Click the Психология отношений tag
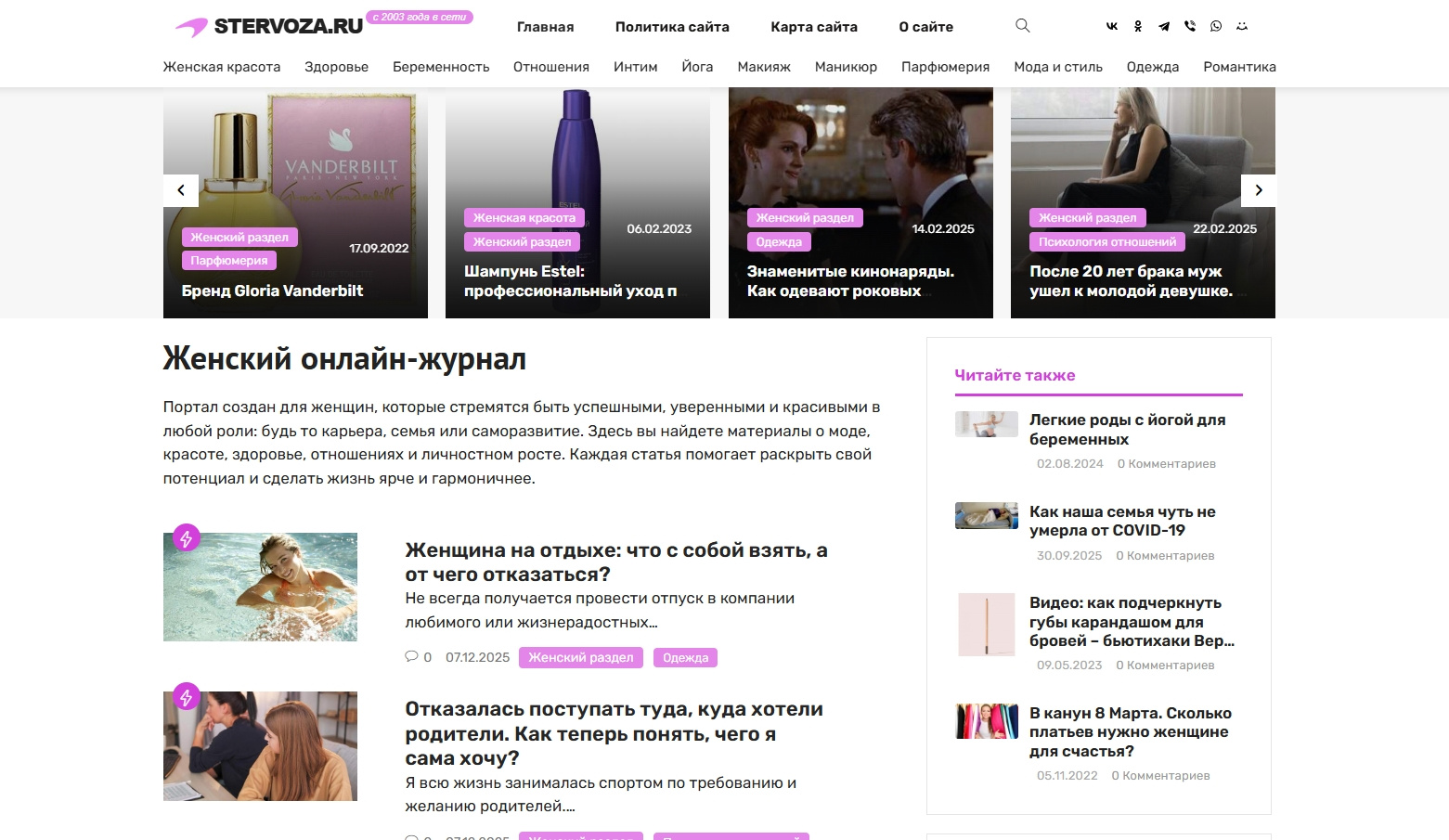 click(1107, 242)
